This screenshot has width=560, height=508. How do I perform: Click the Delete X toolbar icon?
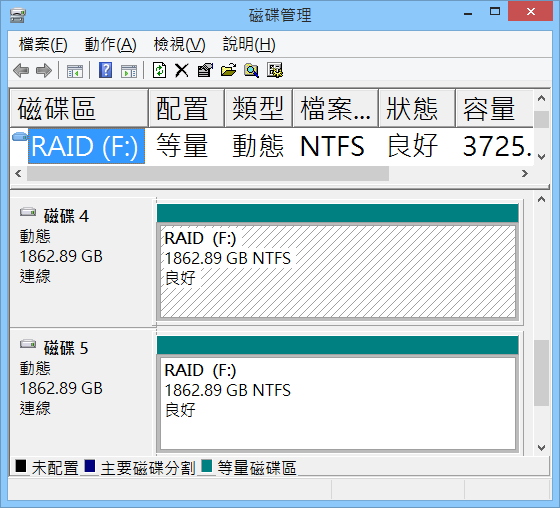coord(182,70)
